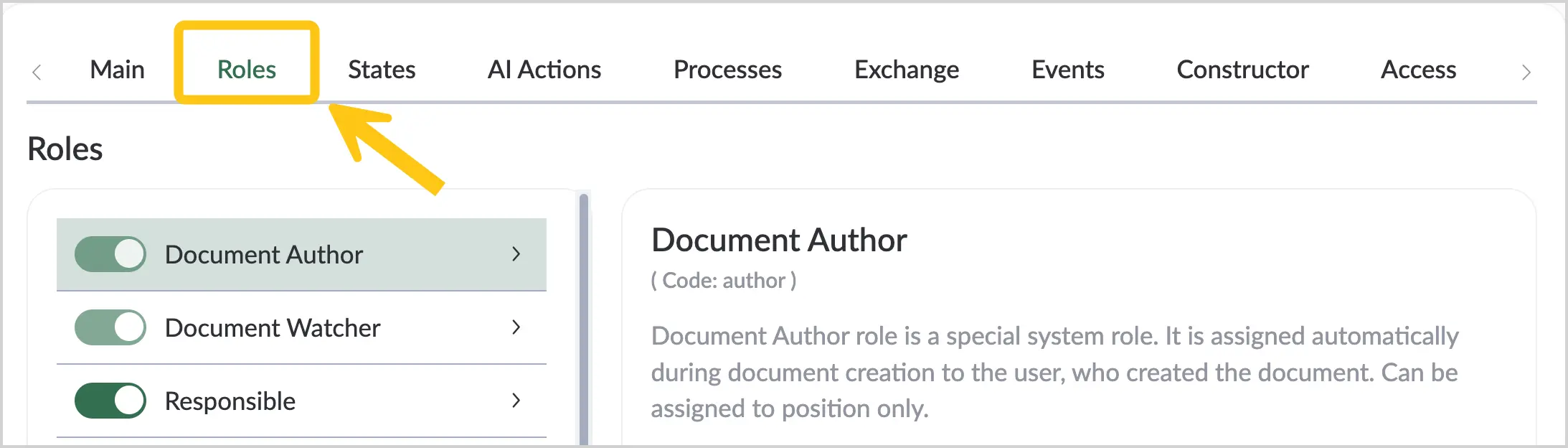Open the Access tab
This screenshot has width=1568, height=448.
(1419, 70)
